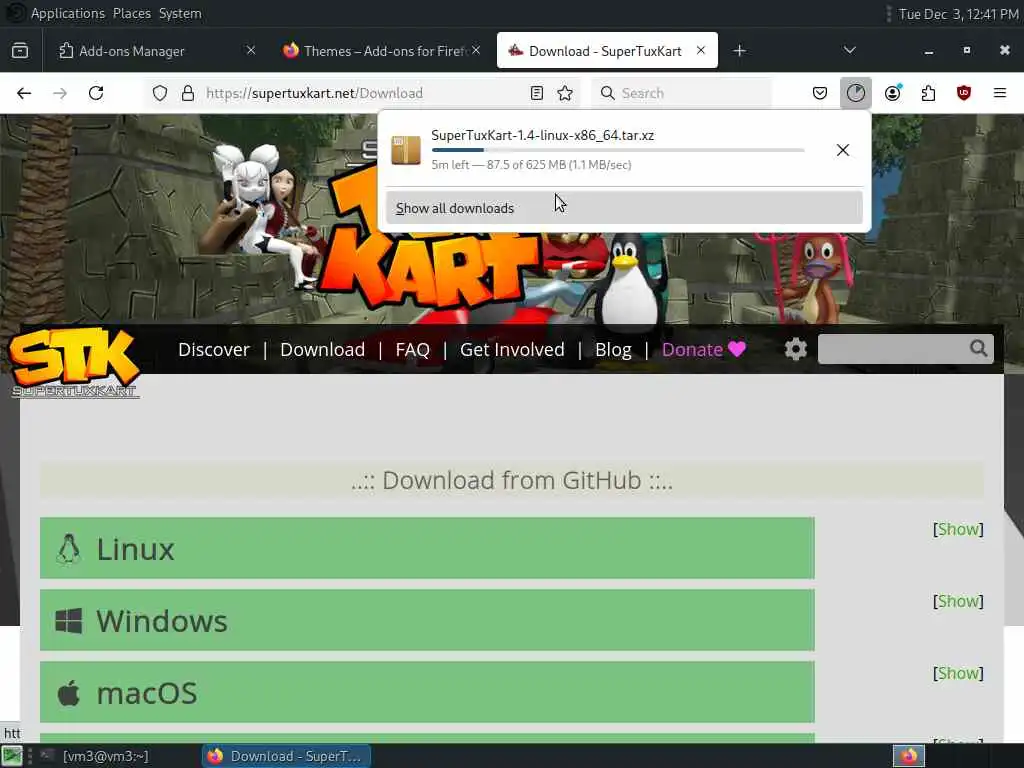Expand Linux section with Show
This screenshot has height=768, width=1024.
[958, 529]
